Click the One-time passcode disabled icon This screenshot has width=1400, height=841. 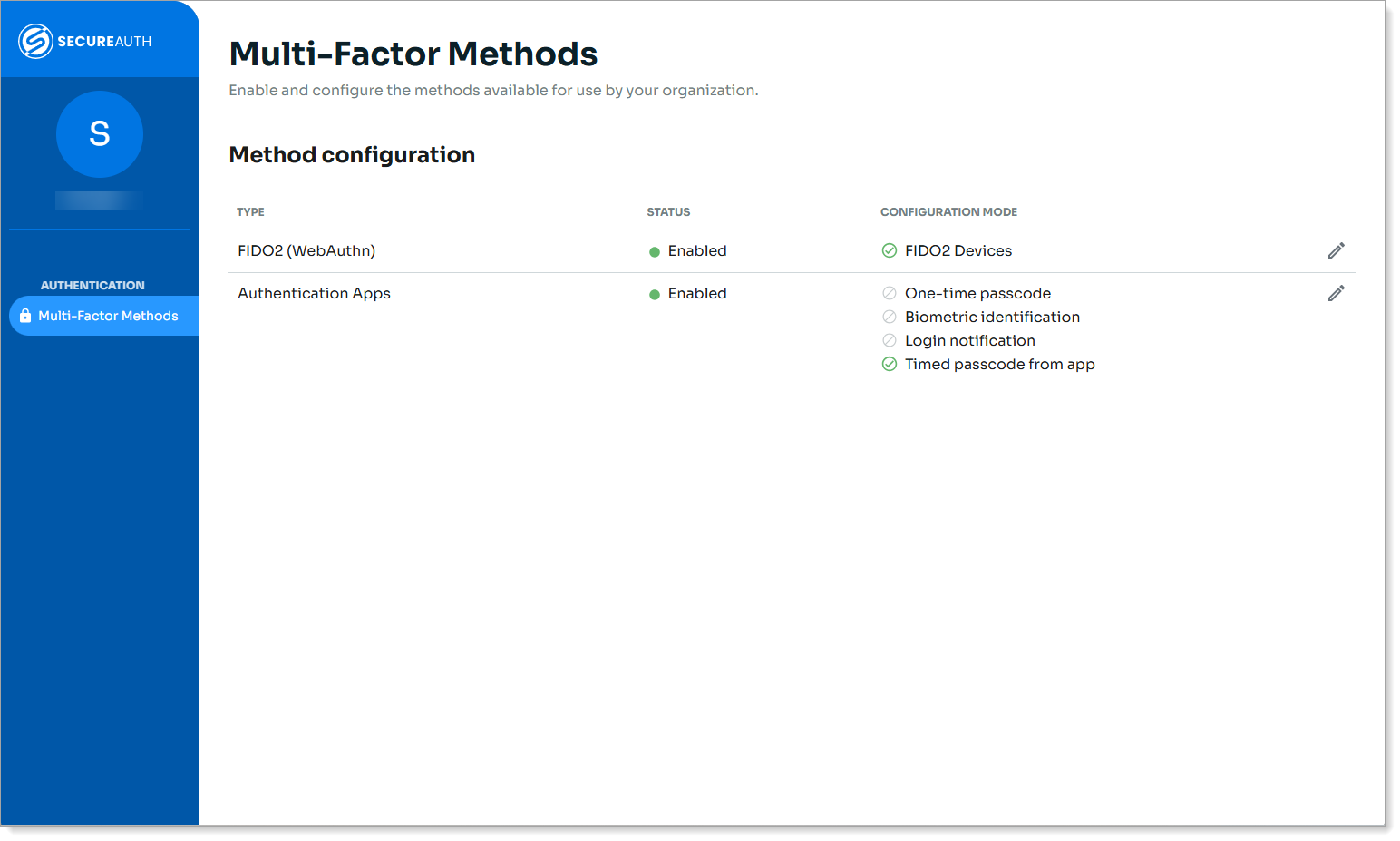pyautogui.click(x=890, y=294)
